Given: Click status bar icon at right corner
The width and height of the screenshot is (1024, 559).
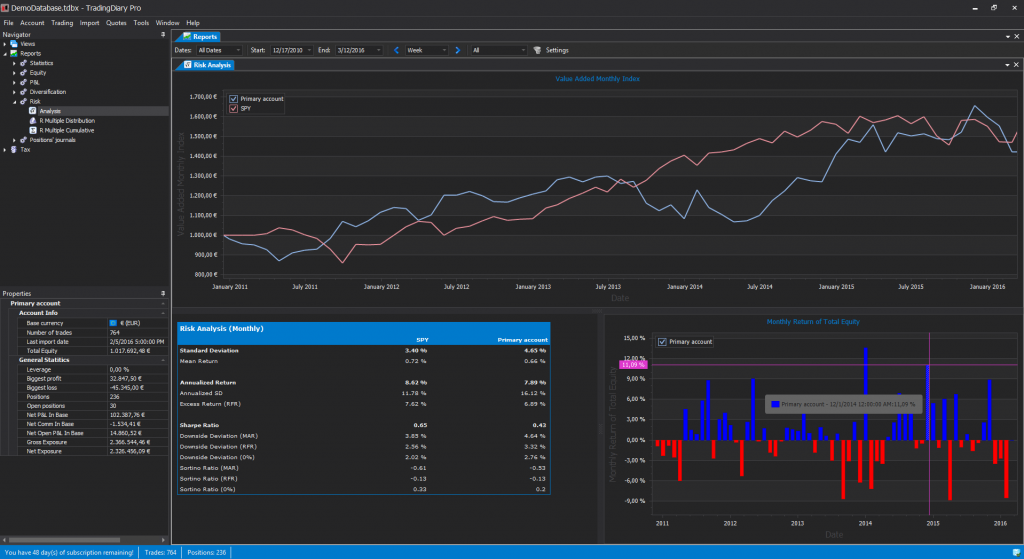Looking at the screenshot, I should tap(1016, 552).
